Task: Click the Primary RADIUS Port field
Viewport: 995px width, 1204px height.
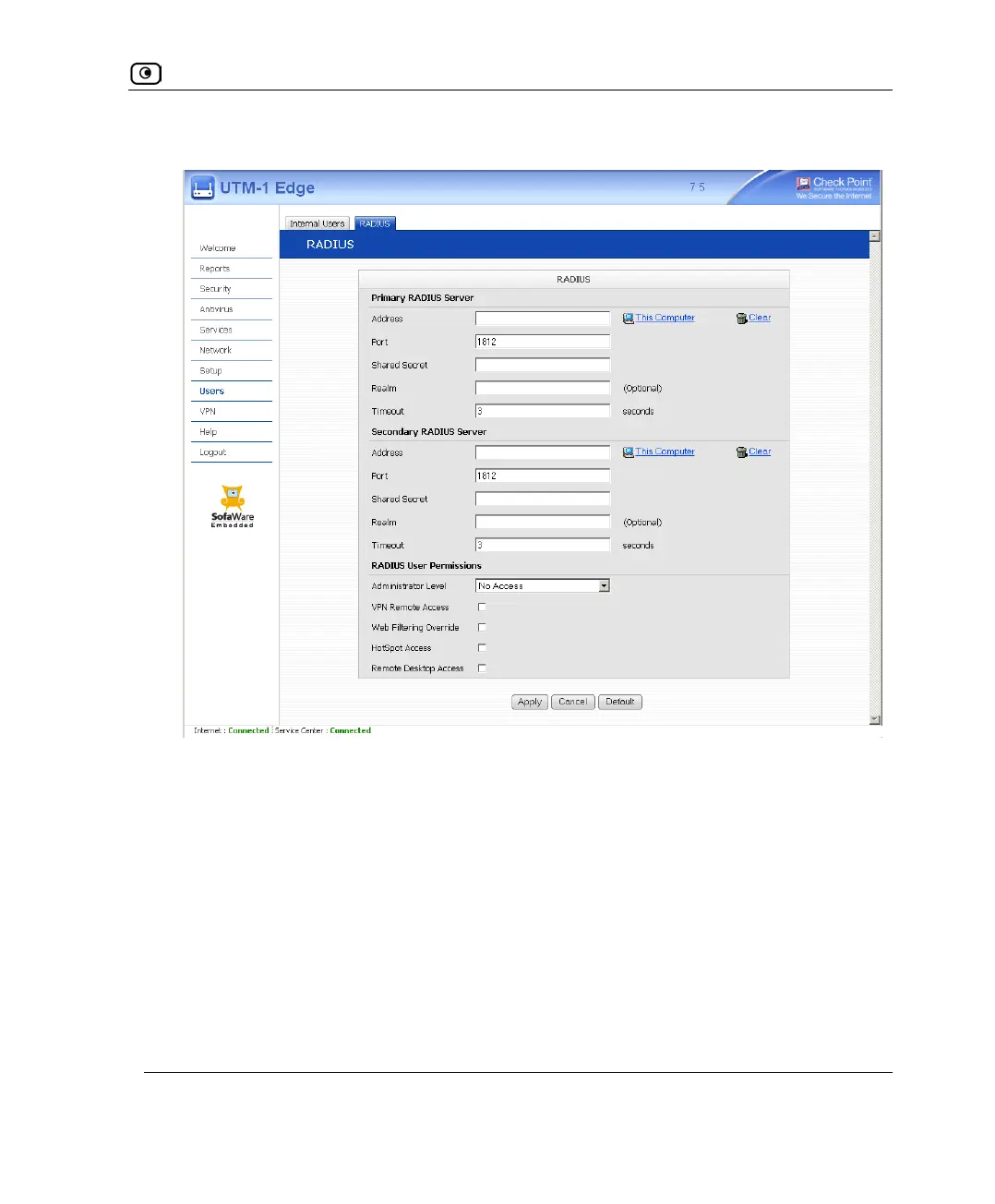Action: [543, 342]
